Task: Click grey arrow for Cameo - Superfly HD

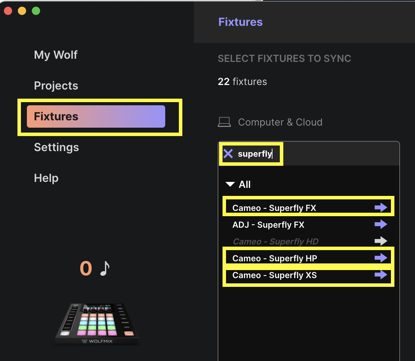Action: [x=380, y=241]
